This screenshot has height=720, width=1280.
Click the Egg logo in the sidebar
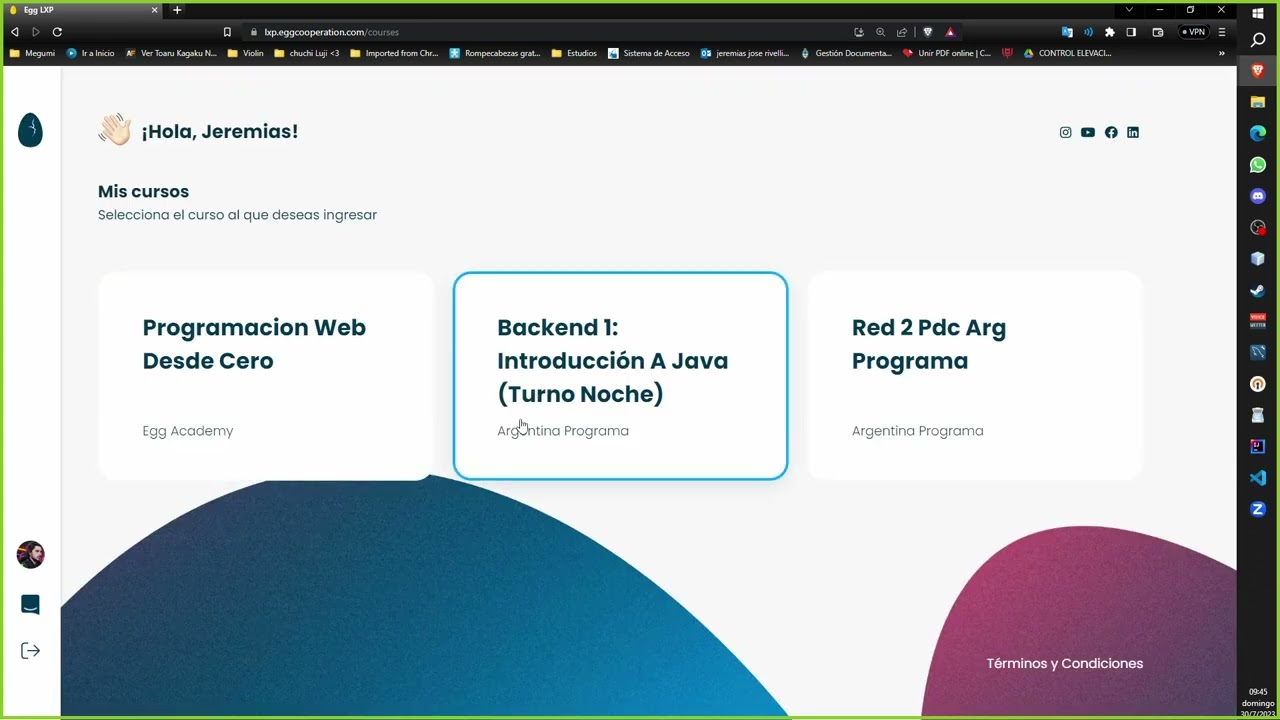pos(30,130)
